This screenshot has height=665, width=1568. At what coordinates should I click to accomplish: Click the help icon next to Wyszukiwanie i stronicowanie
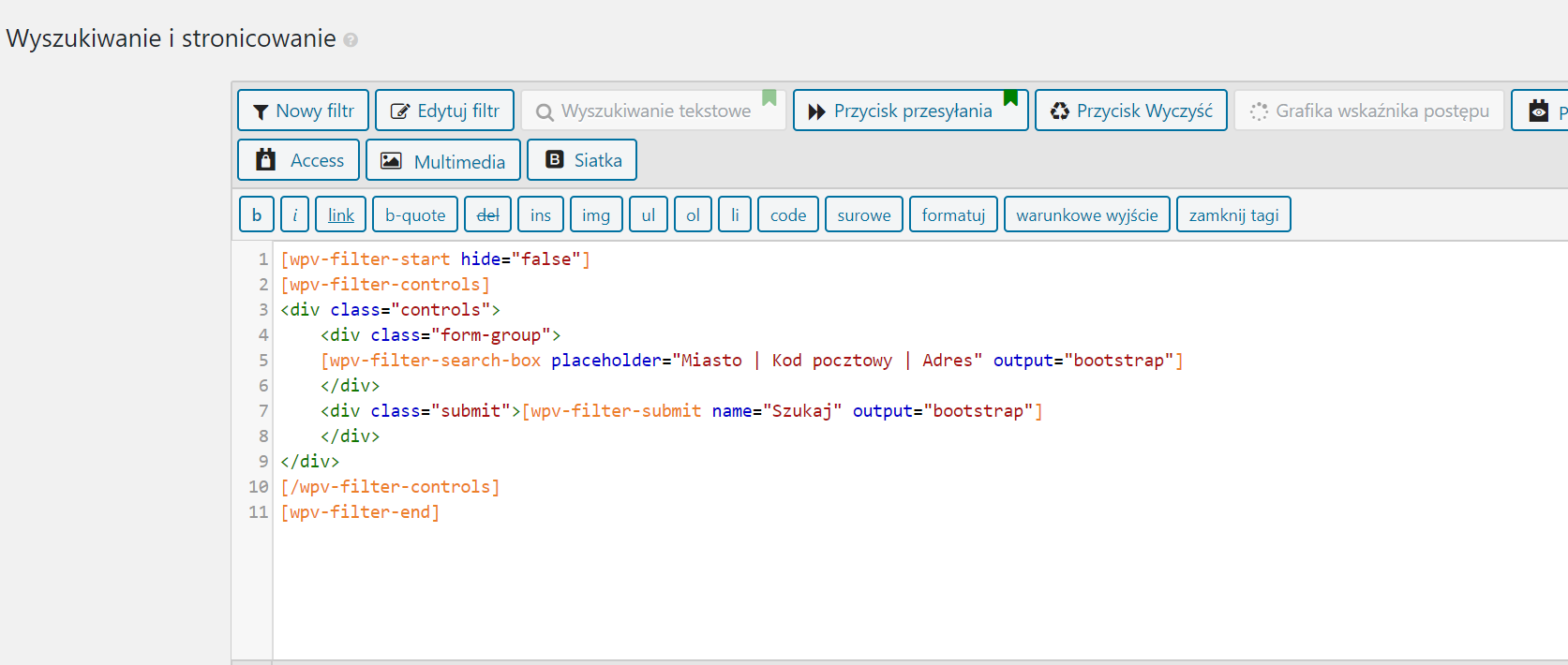click(x=351, y=40)
